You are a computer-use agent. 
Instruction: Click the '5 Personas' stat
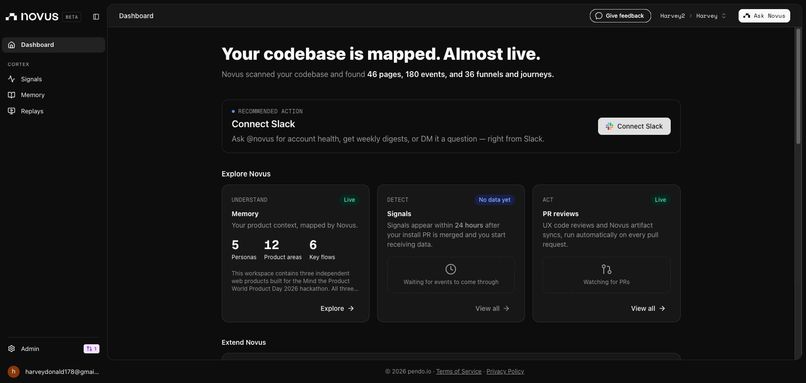tap(244, 249)
